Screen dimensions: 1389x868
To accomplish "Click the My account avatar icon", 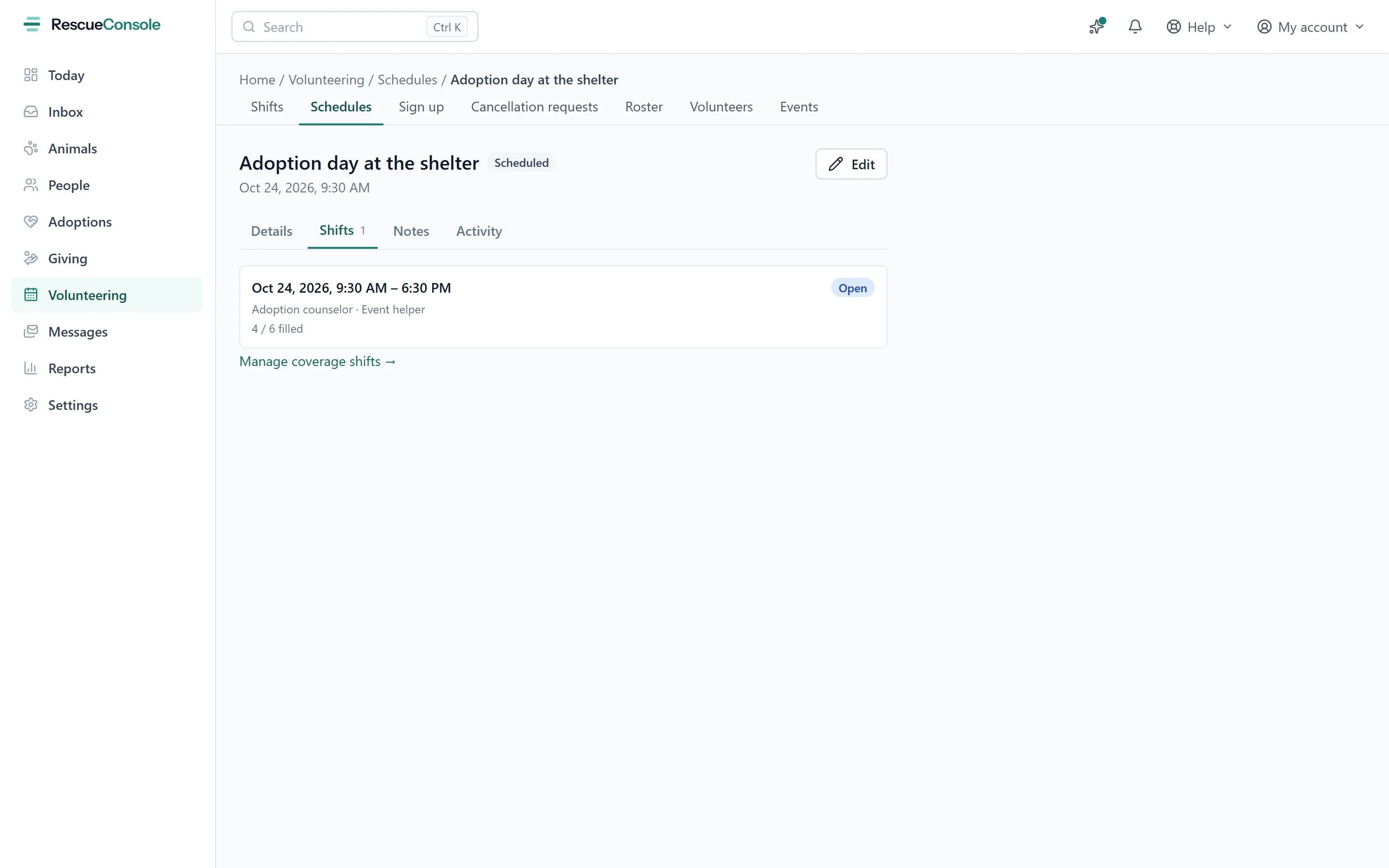I will (1264, 27).
